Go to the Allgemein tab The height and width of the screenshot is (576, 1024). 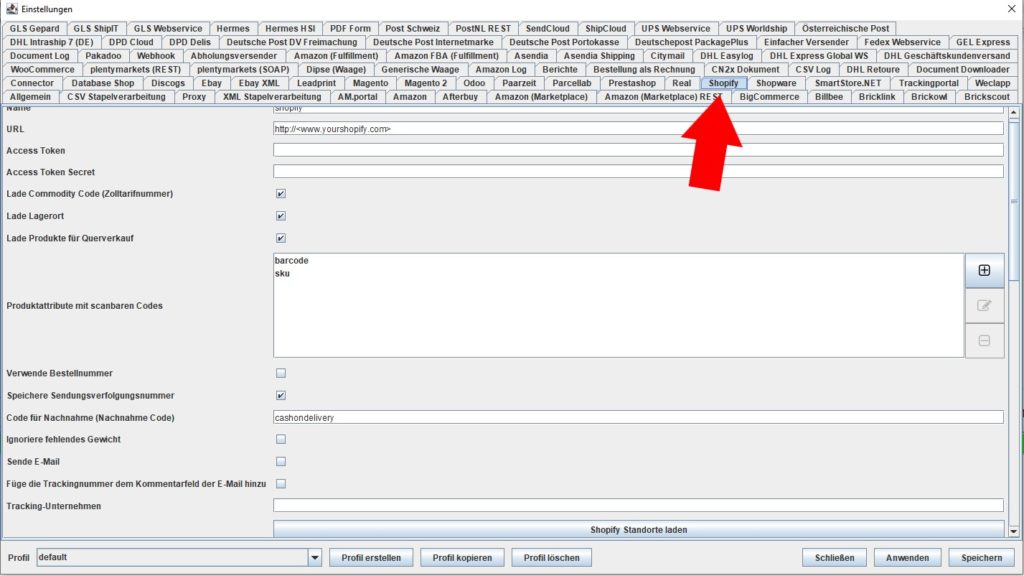30,97
